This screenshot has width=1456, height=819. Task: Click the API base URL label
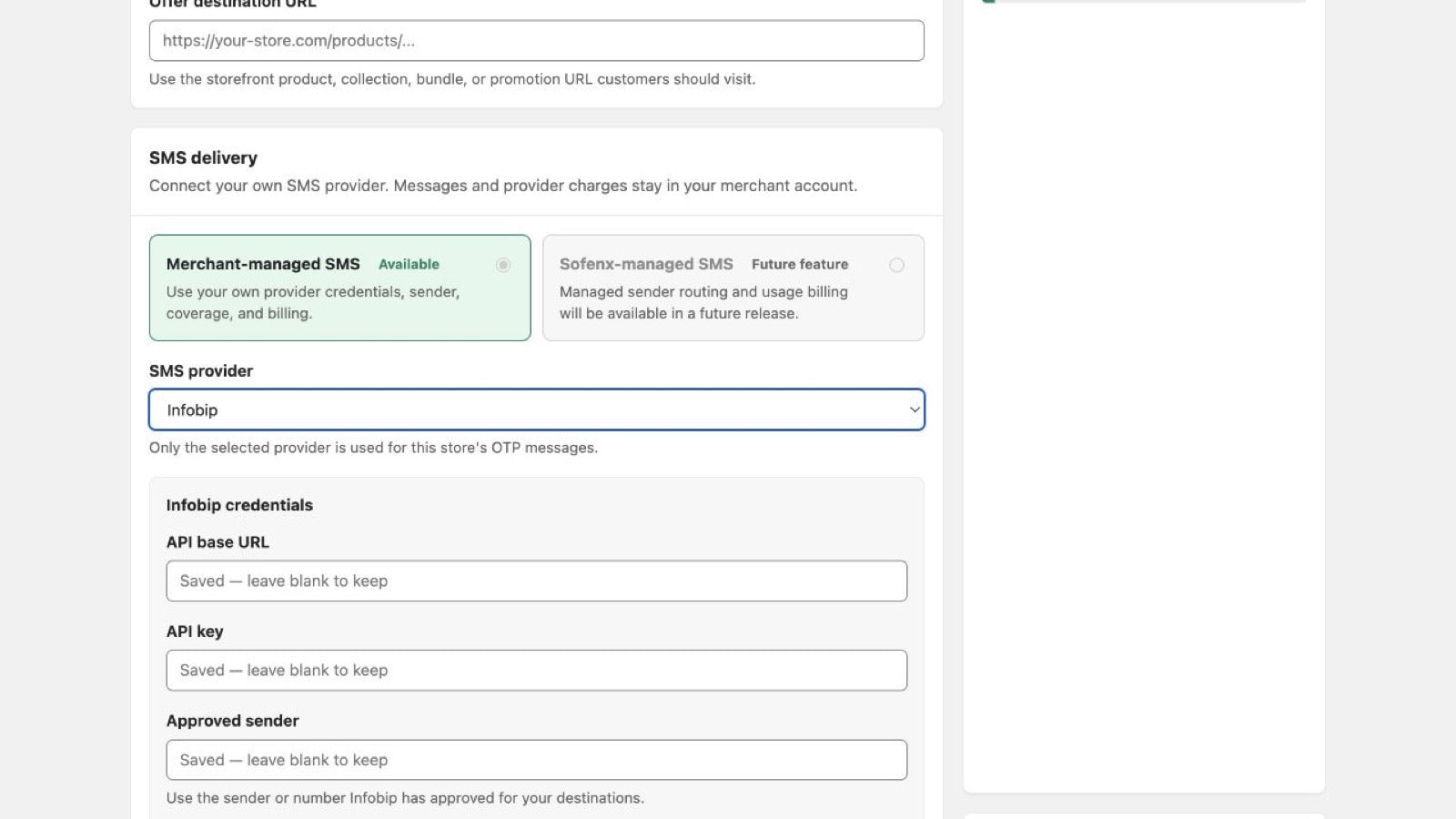pos(217,541)
